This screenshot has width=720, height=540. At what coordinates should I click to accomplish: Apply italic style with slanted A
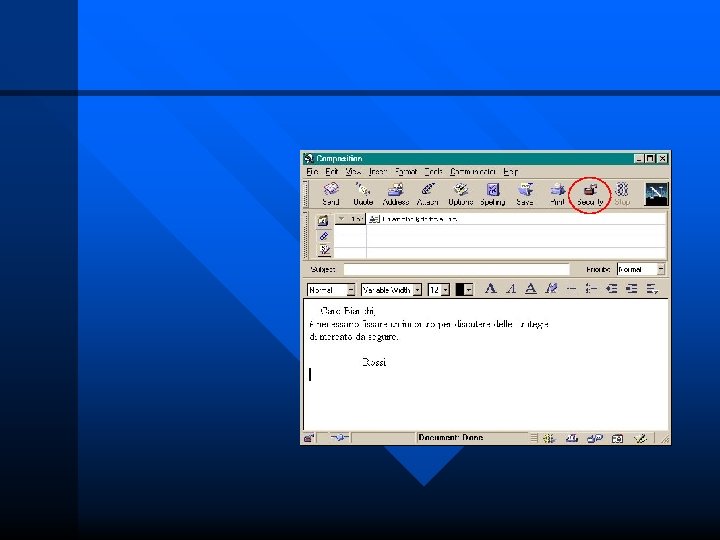coord(511,289)
